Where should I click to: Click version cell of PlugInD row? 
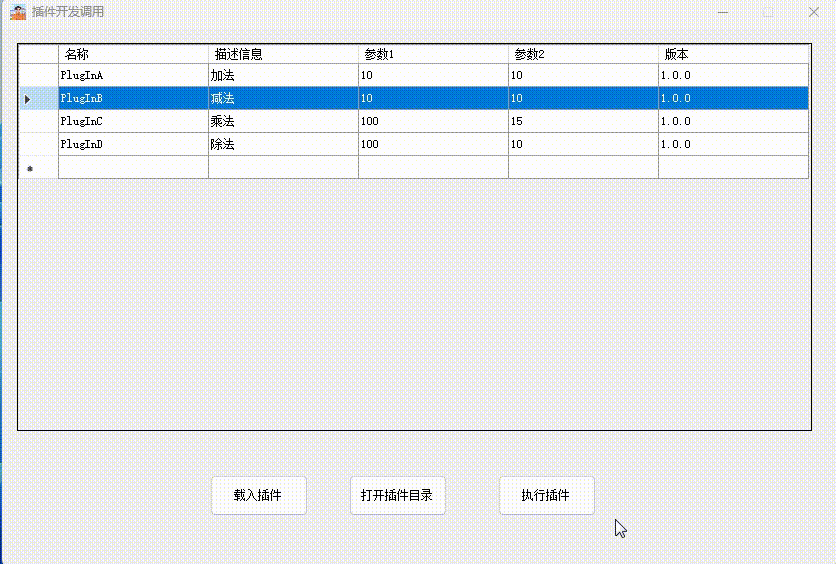[733, 144]
